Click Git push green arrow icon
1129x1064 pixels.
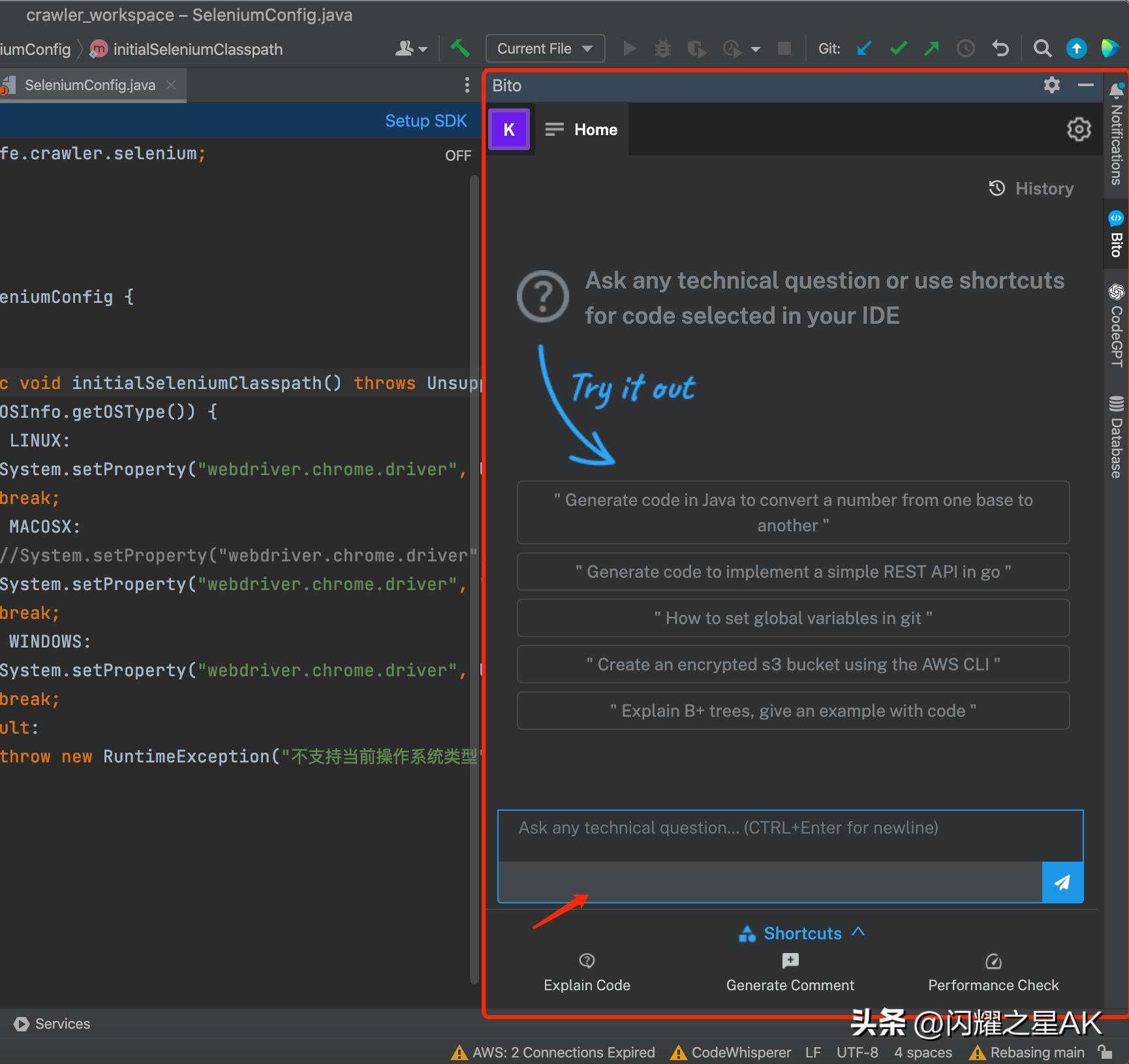click(x=932, y=48)
